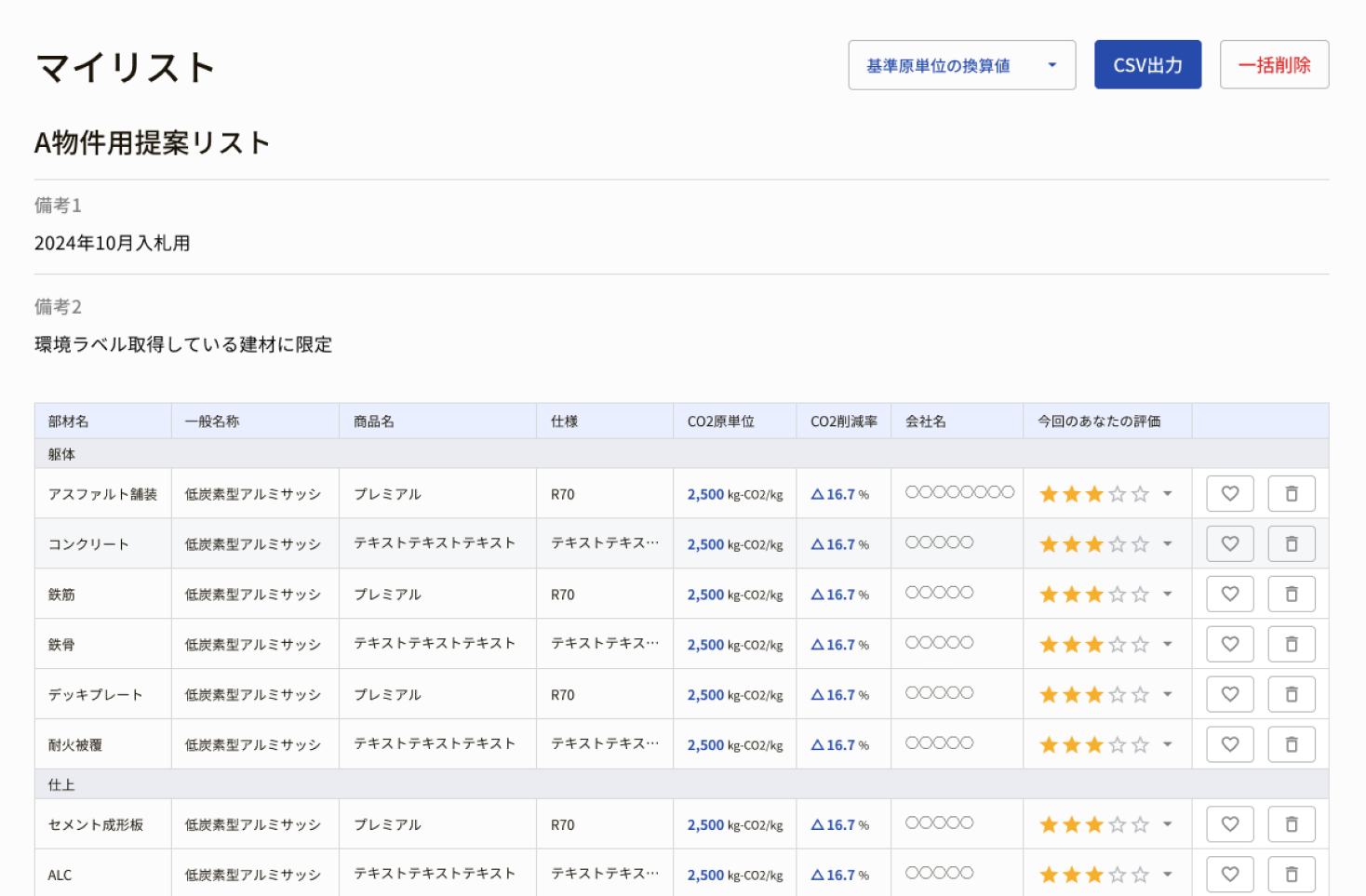Click heart icon in アスファルト舗装 row
The image size is (1366, 896).
pos(1230,494)
